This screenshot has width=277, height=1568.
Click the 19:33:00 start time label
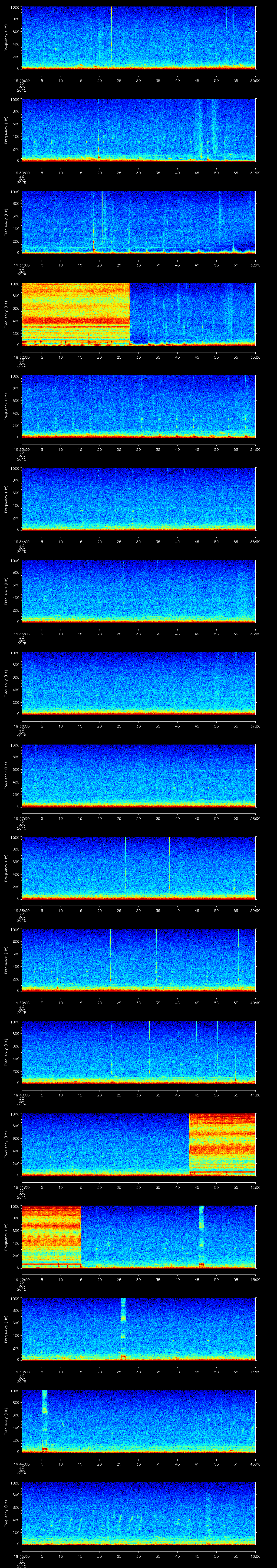21,449
